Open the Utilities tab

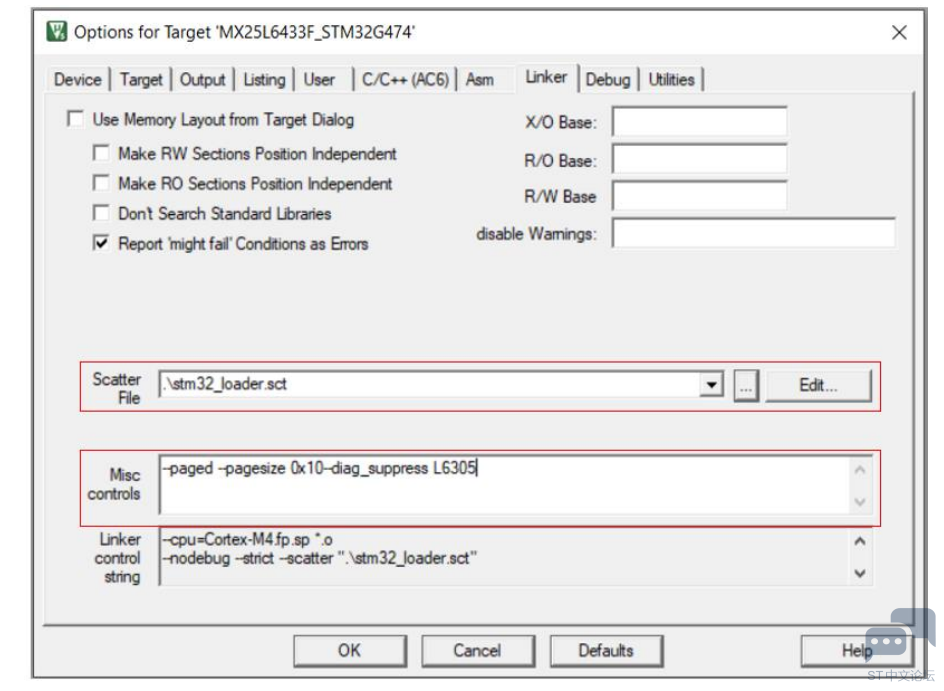point(671,79)
